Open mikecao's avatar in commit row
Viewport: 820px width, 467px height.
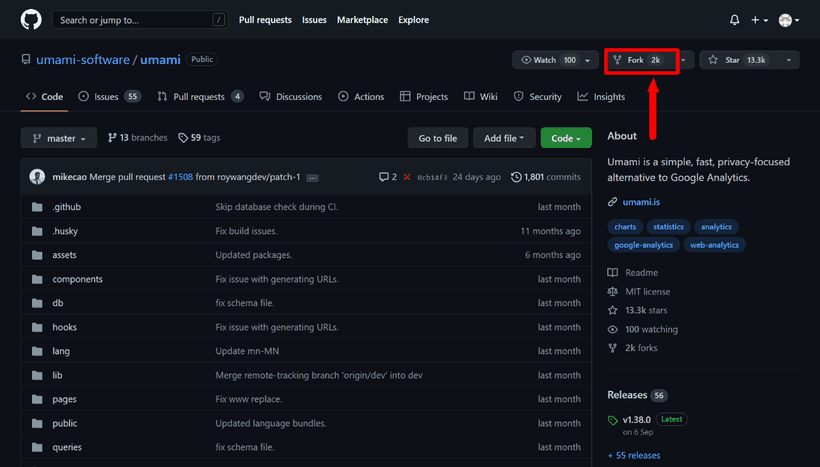click(x=37, y=177)
